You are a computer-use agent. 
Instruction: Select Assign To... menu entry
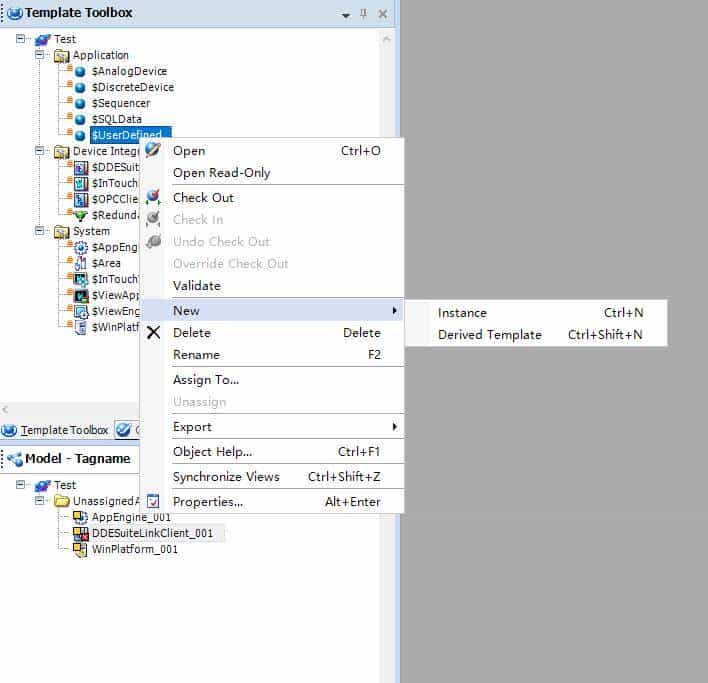[x=273, y=380]
